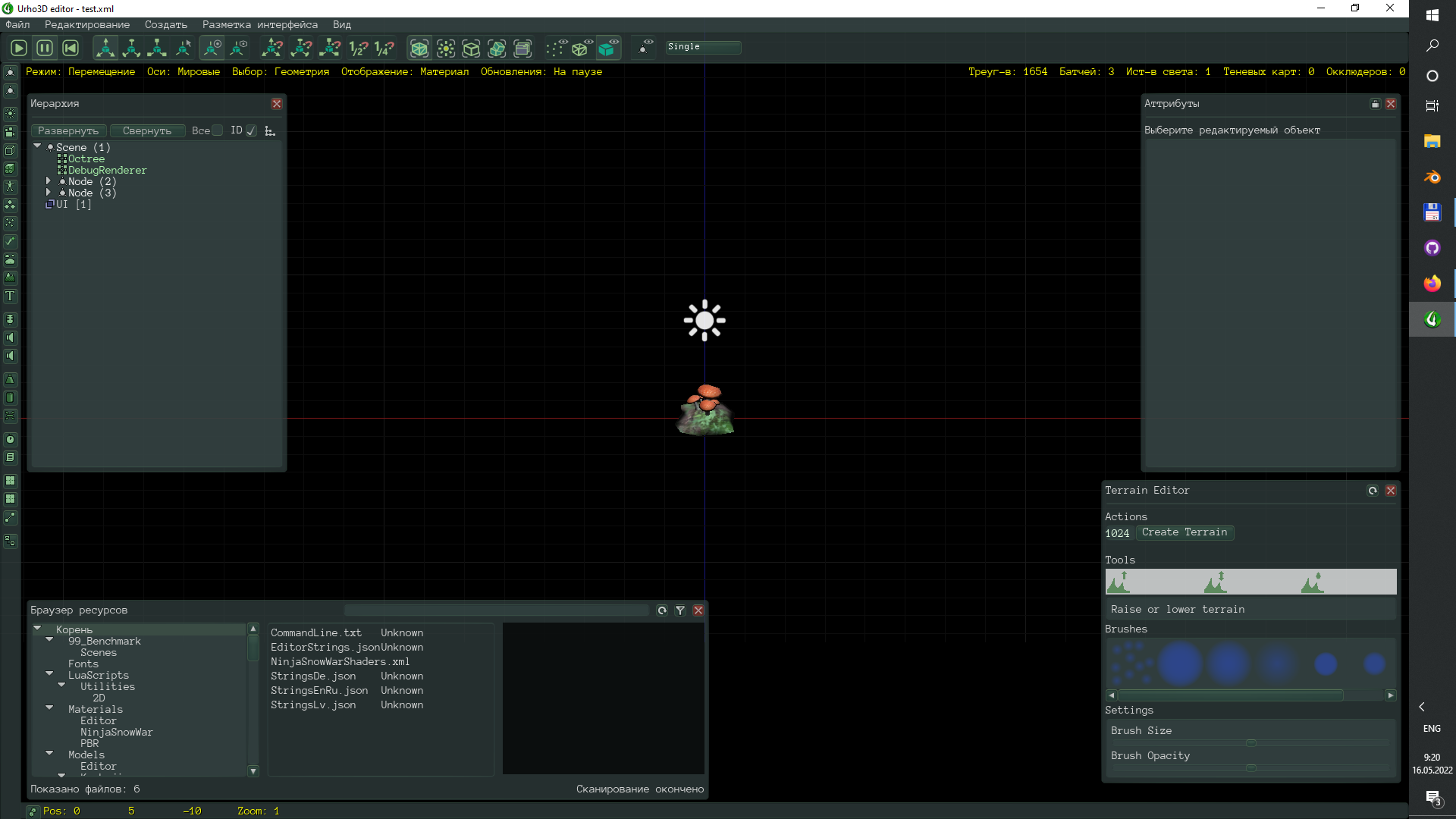The image size is (1456, 819).
Task: Refresh the Terrain Editor panel
Action: [1373, 491]
